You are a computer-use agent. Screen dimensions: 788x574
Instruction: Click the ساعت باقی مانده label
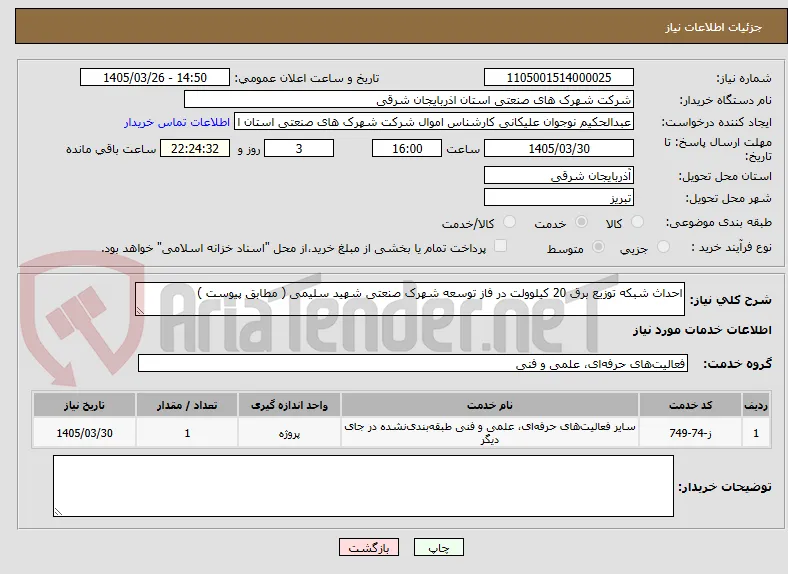coord(111,149)
